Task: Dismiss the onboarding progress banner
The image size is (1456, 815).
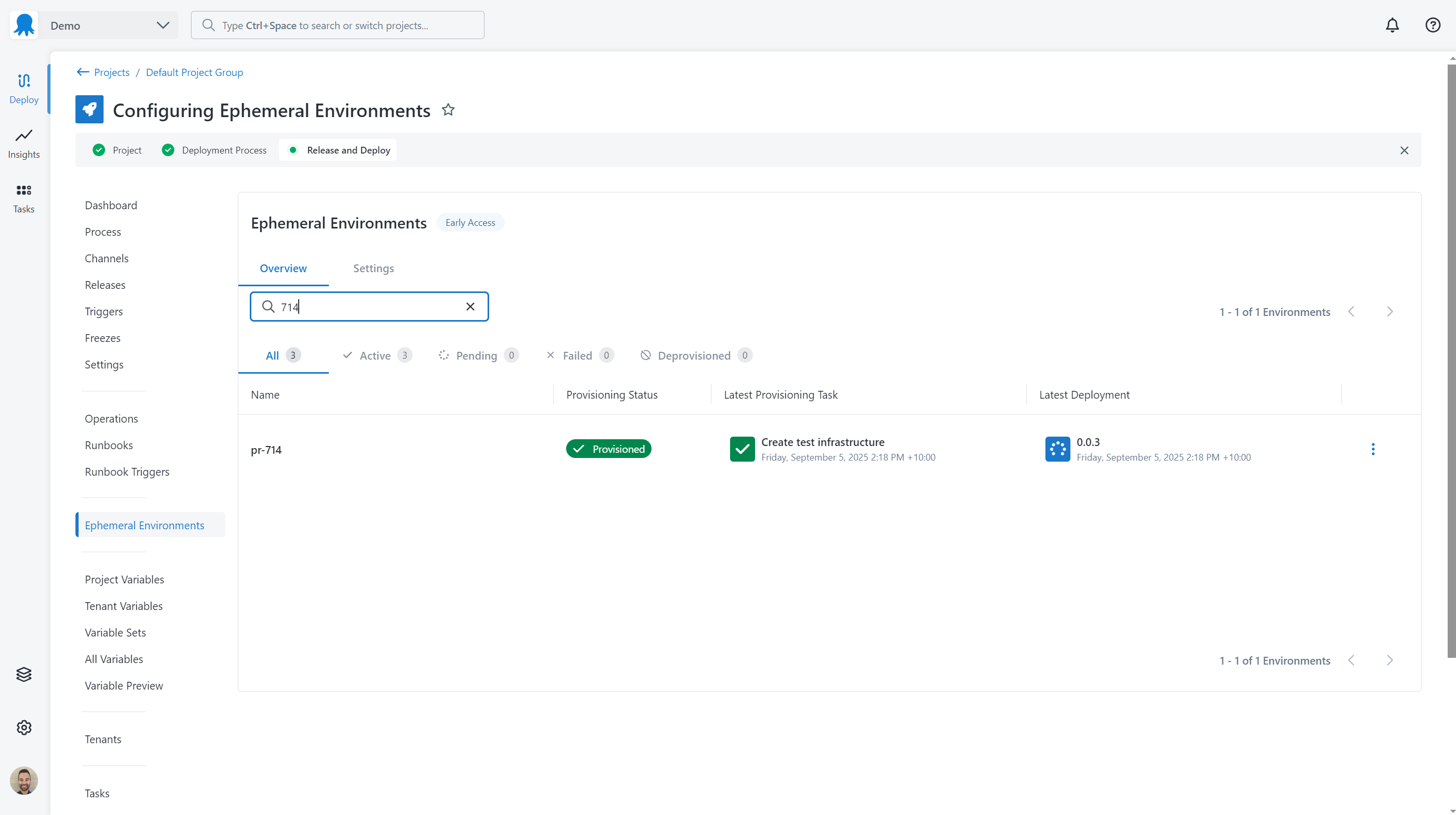Action: click(1404, 150)
